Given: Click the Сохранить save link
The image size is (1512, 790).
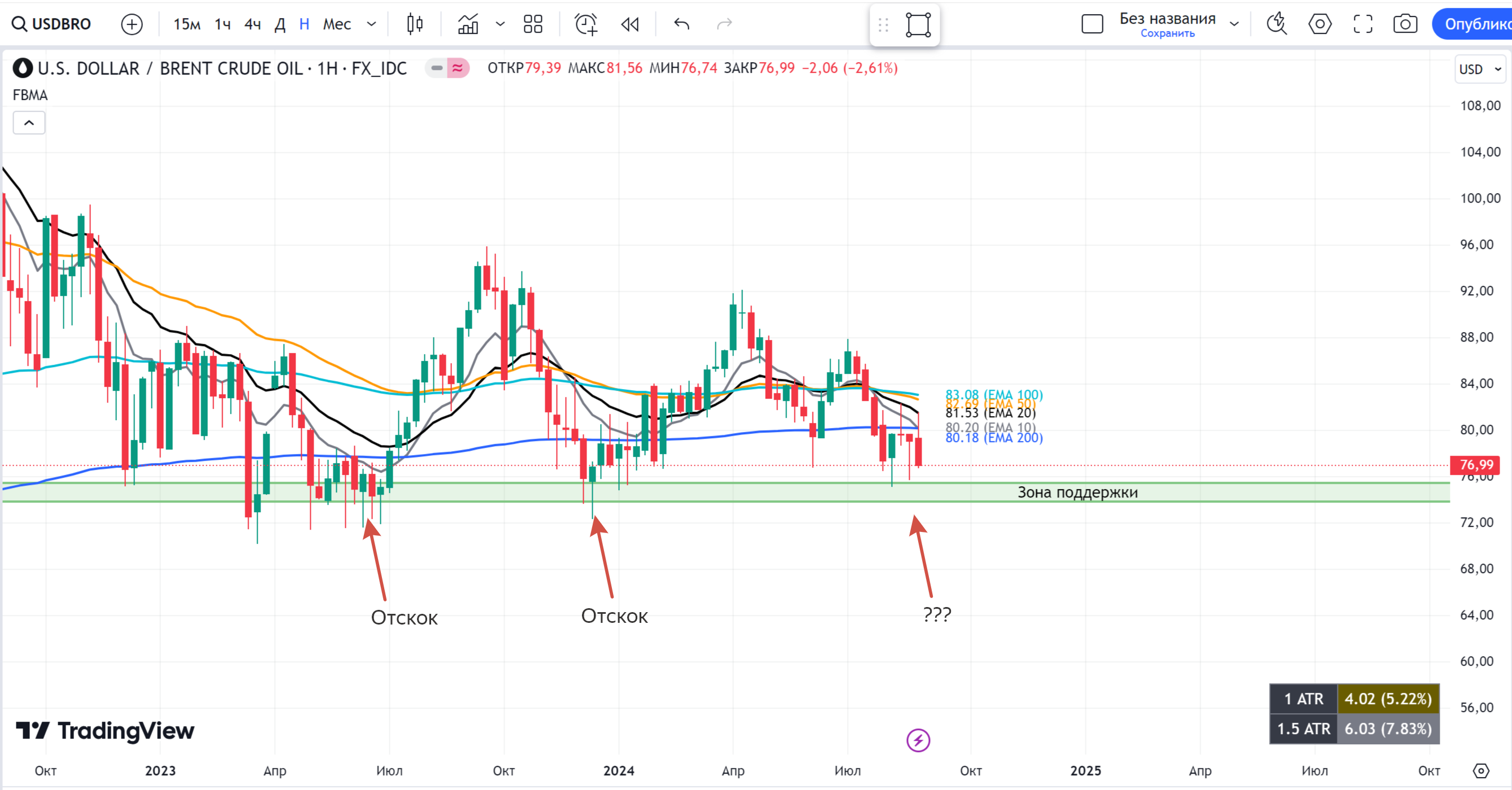Looking at the screenshot, I should click(x=1167, y=33).
